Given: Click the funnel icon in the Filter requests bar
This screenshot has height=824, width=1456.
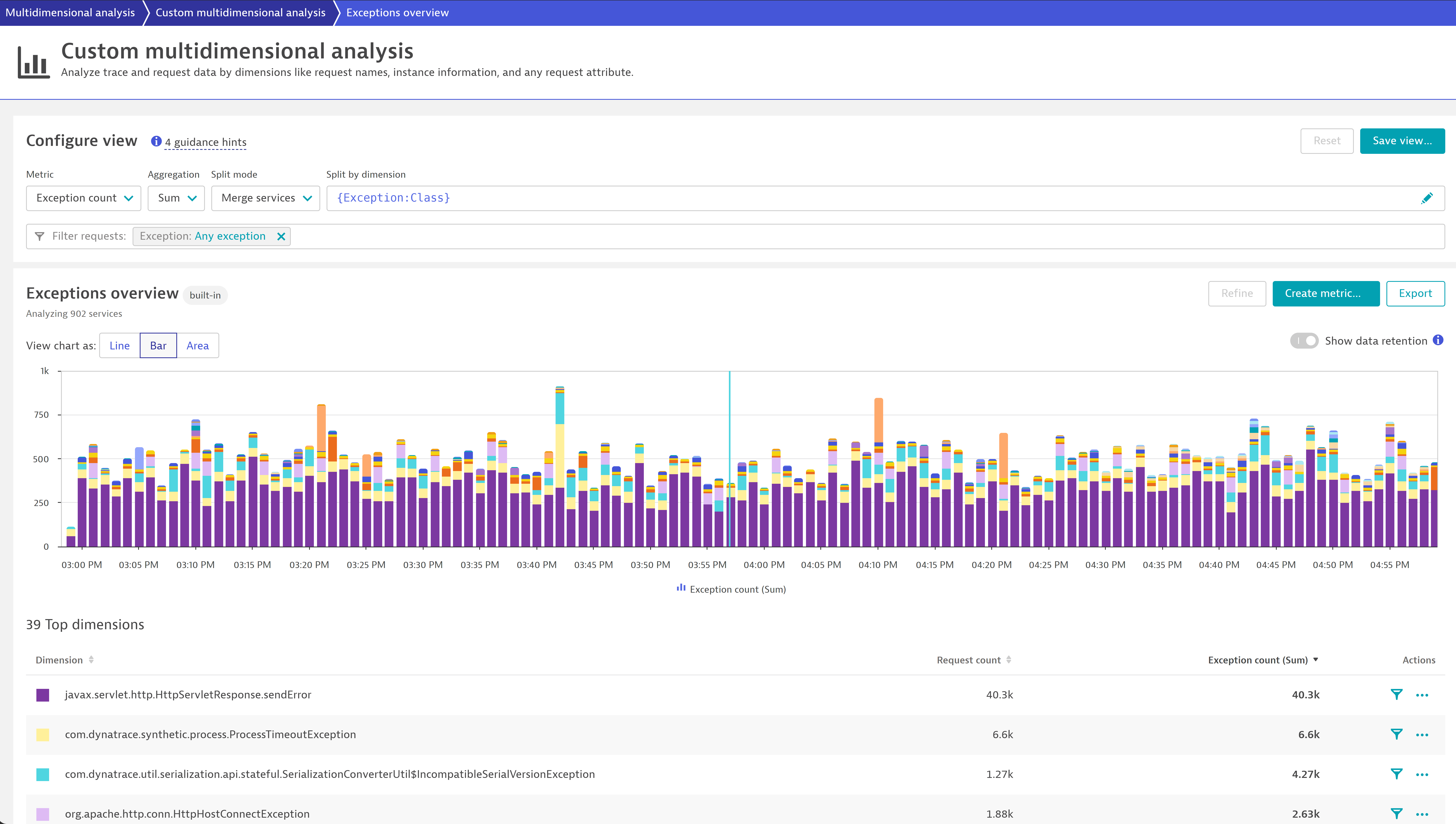Looking at the screenshot, I should pos(40,237).
